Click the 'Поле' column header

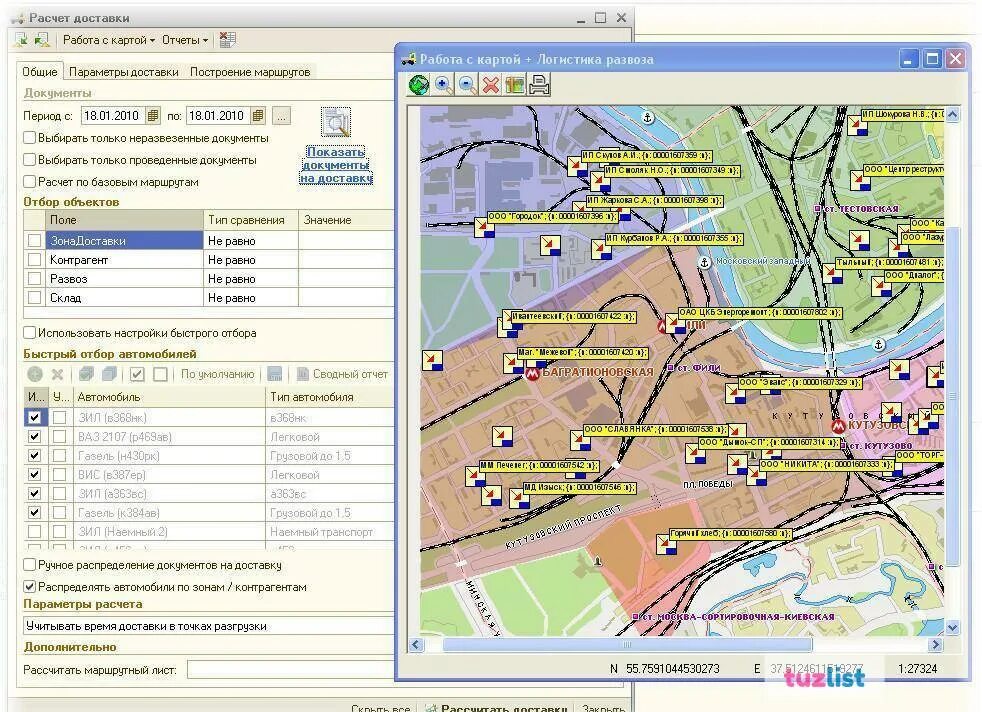tap(125, 220)
